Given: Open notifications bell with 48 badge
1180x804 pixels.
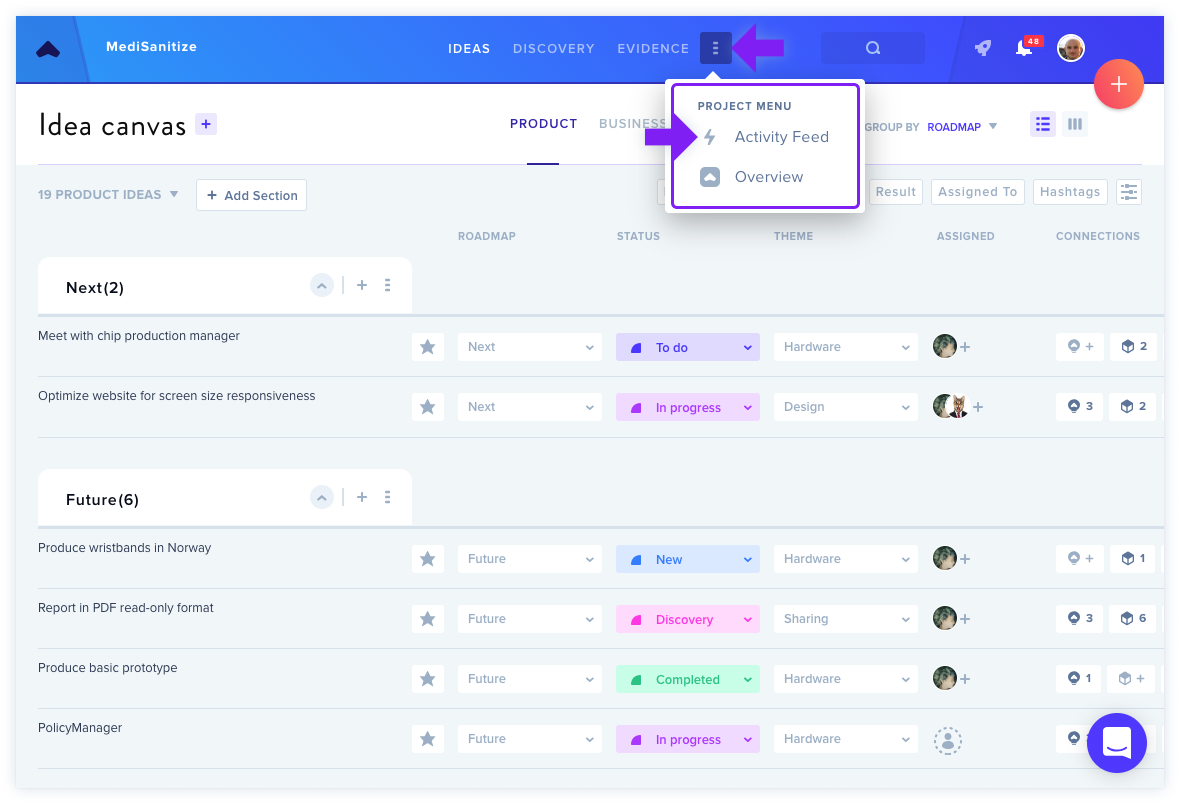Looking at the screenshot, I should [x=1024, y=48].
